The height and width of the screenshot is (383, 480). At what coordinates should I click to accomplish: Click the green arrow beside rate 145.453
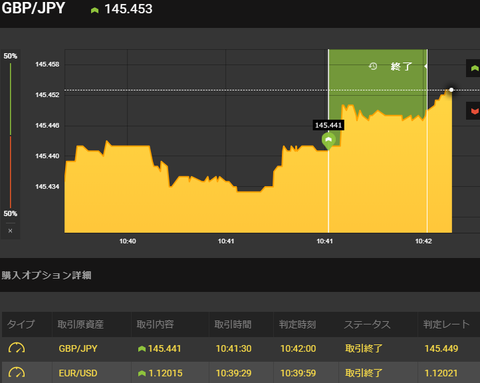[95, 10]
